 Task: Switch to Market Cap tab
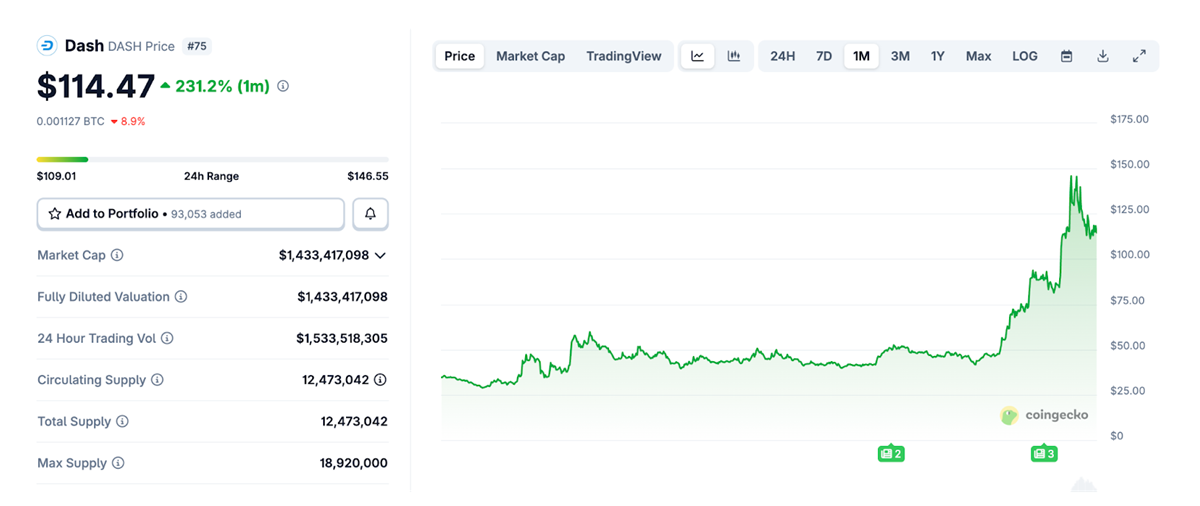click(x=530, y=56)
